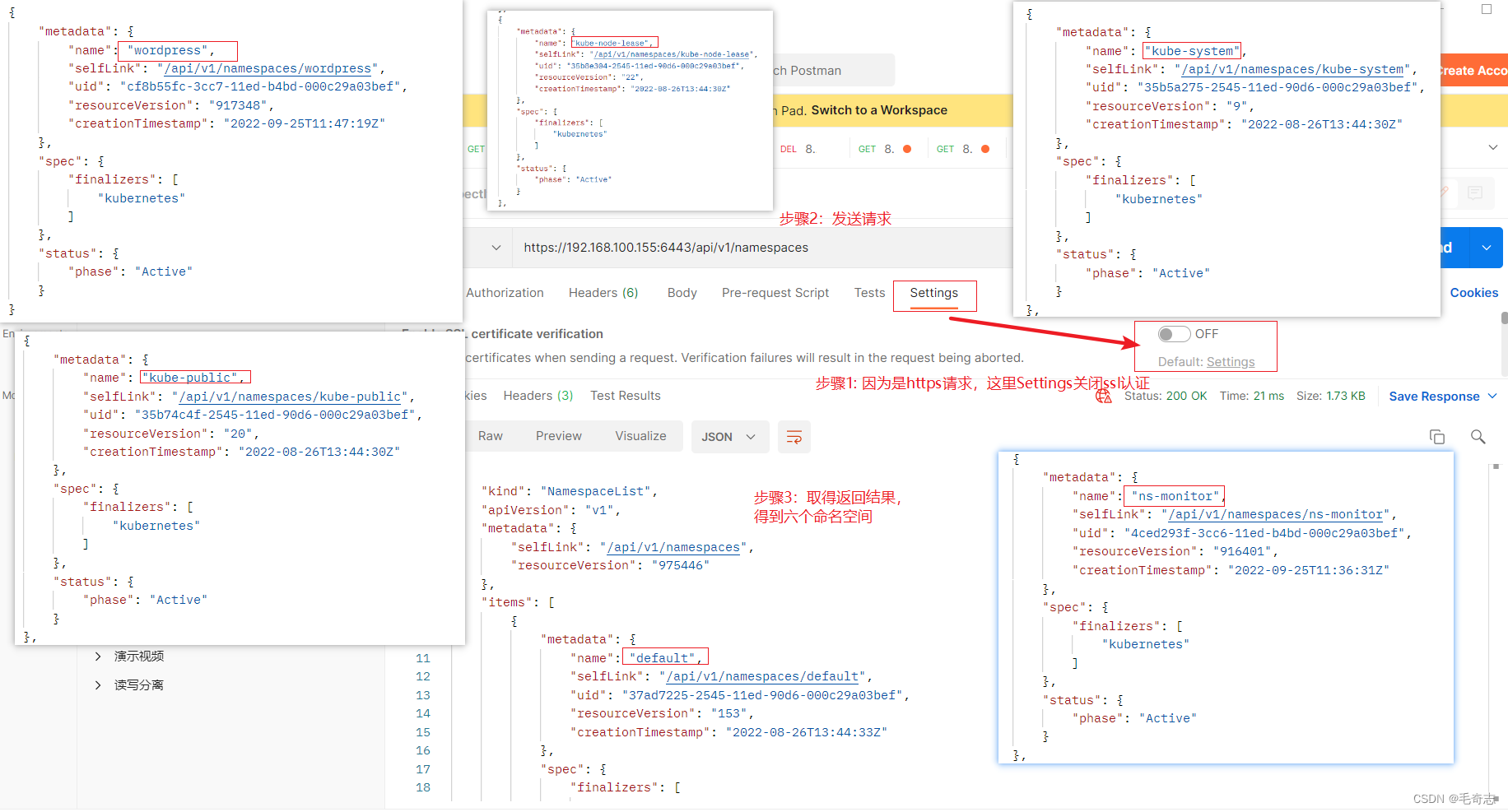The width and height of the screenshot is (1508, 812).
Task: Open the comments icon in the request header
Action: point(1475,193)
